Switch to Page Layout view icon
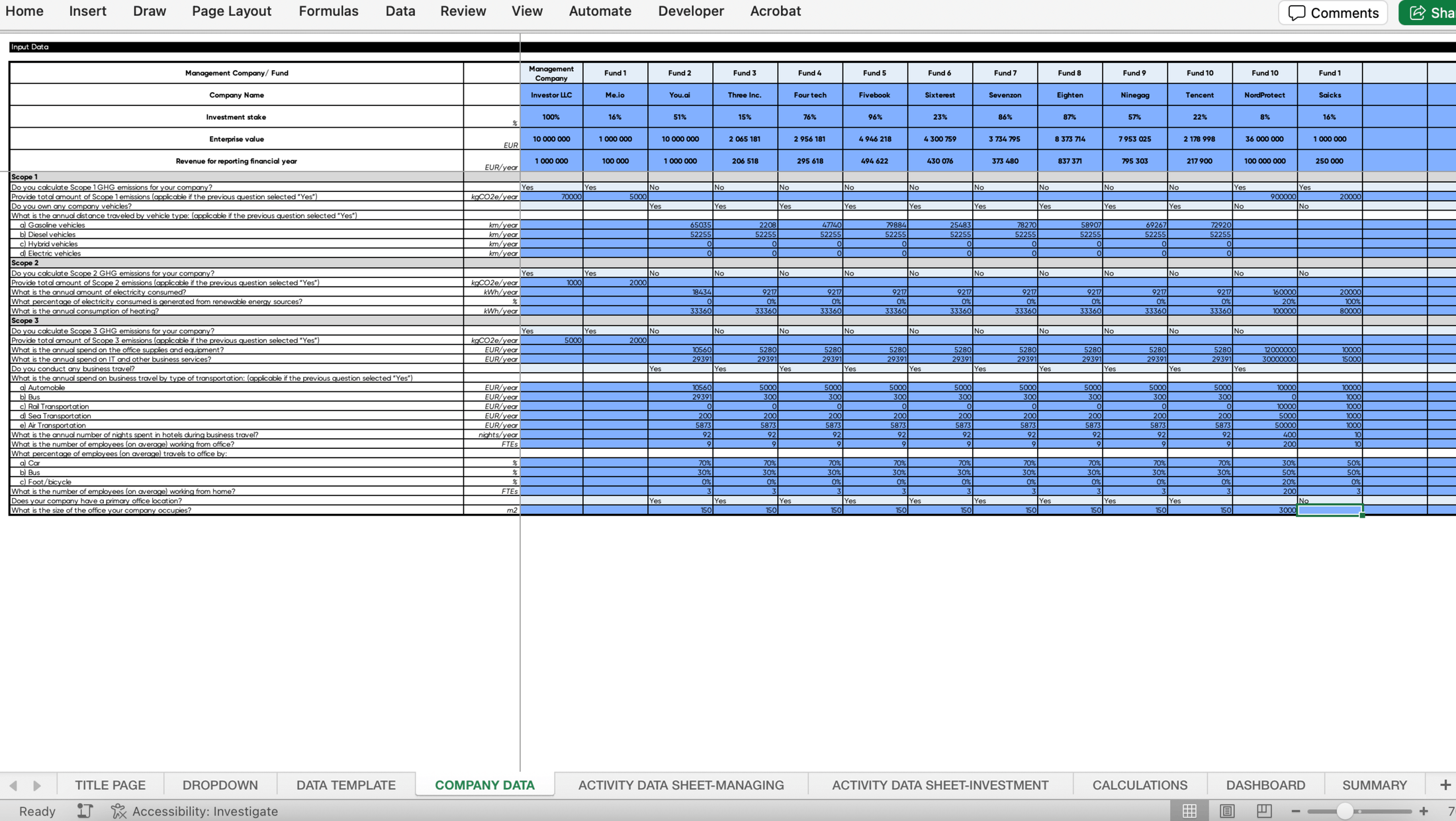This screenshot has height=821, width=1456. (1227, 811)
